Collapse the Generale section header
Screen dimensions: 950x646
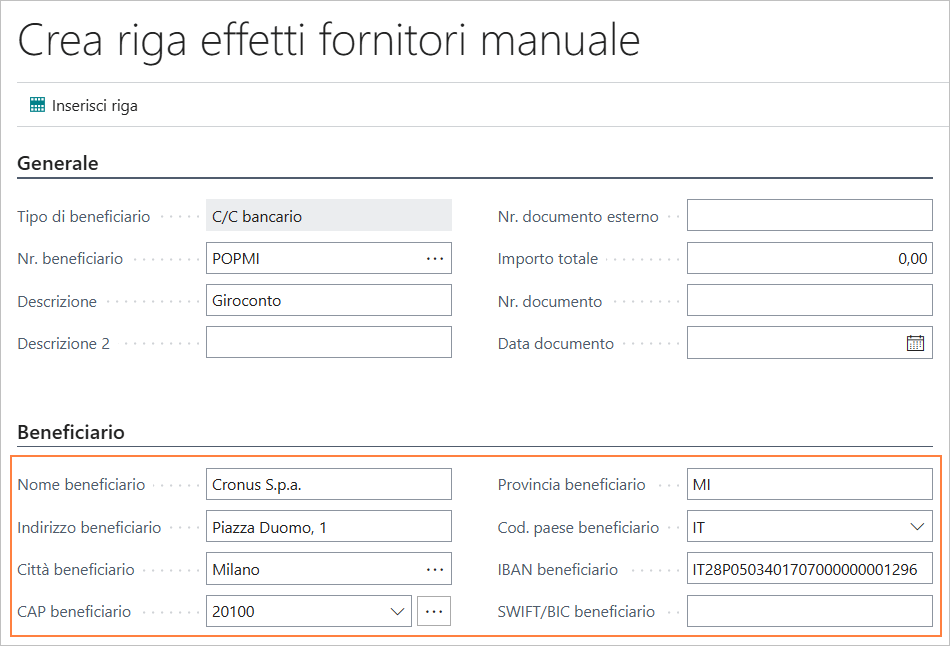click(x=58, y=163)
